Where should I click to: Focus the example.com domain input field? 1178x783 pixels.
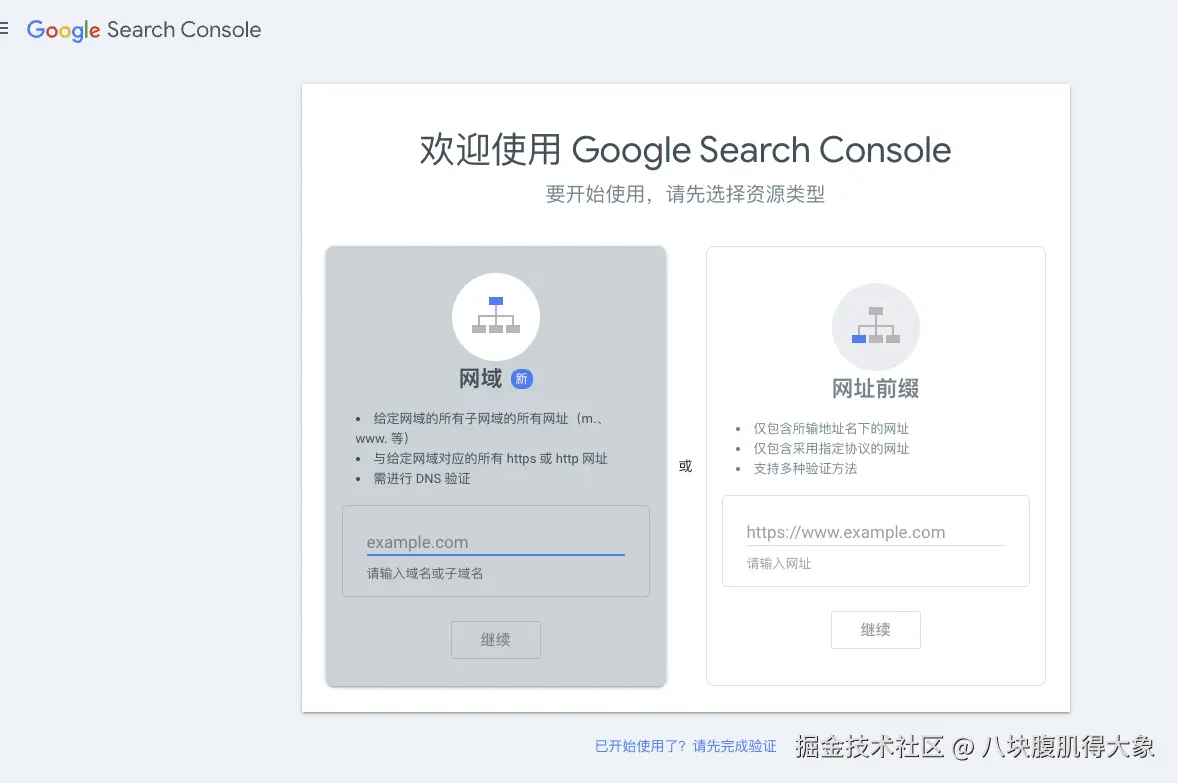pos(496,543)
